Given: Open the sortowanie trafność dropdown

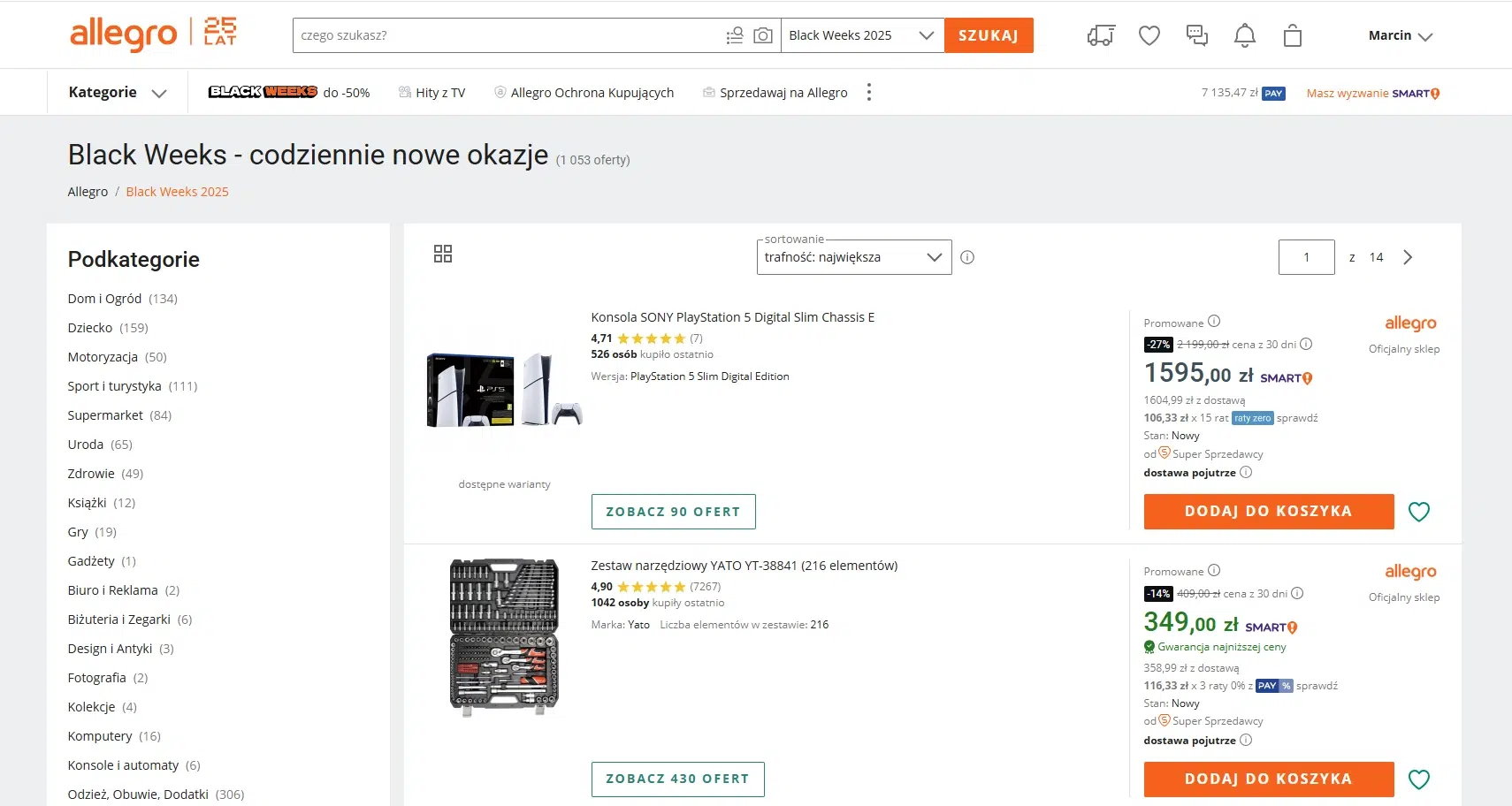Looking at the screenshot, I should [x=853, y=257].
